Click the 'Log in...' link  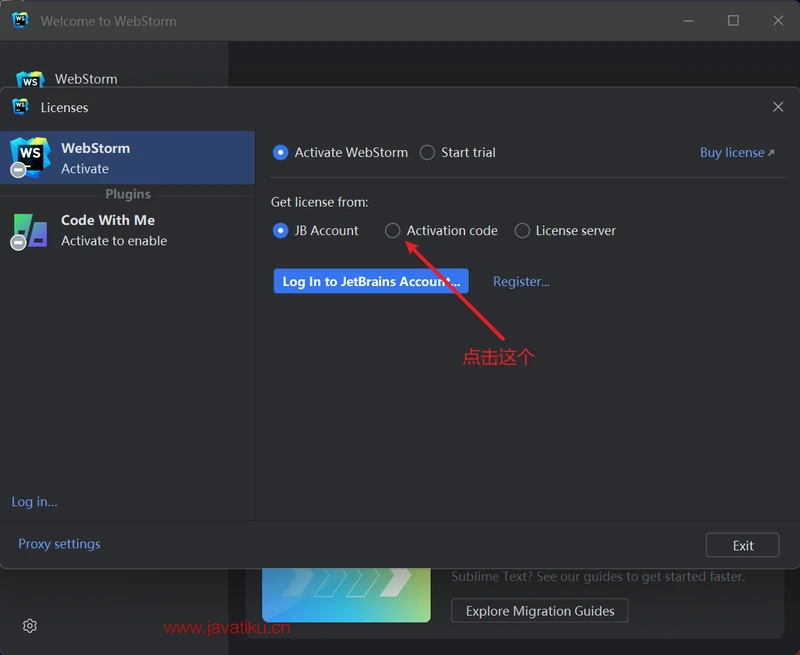pyautogui.click(x=34, y=501)
